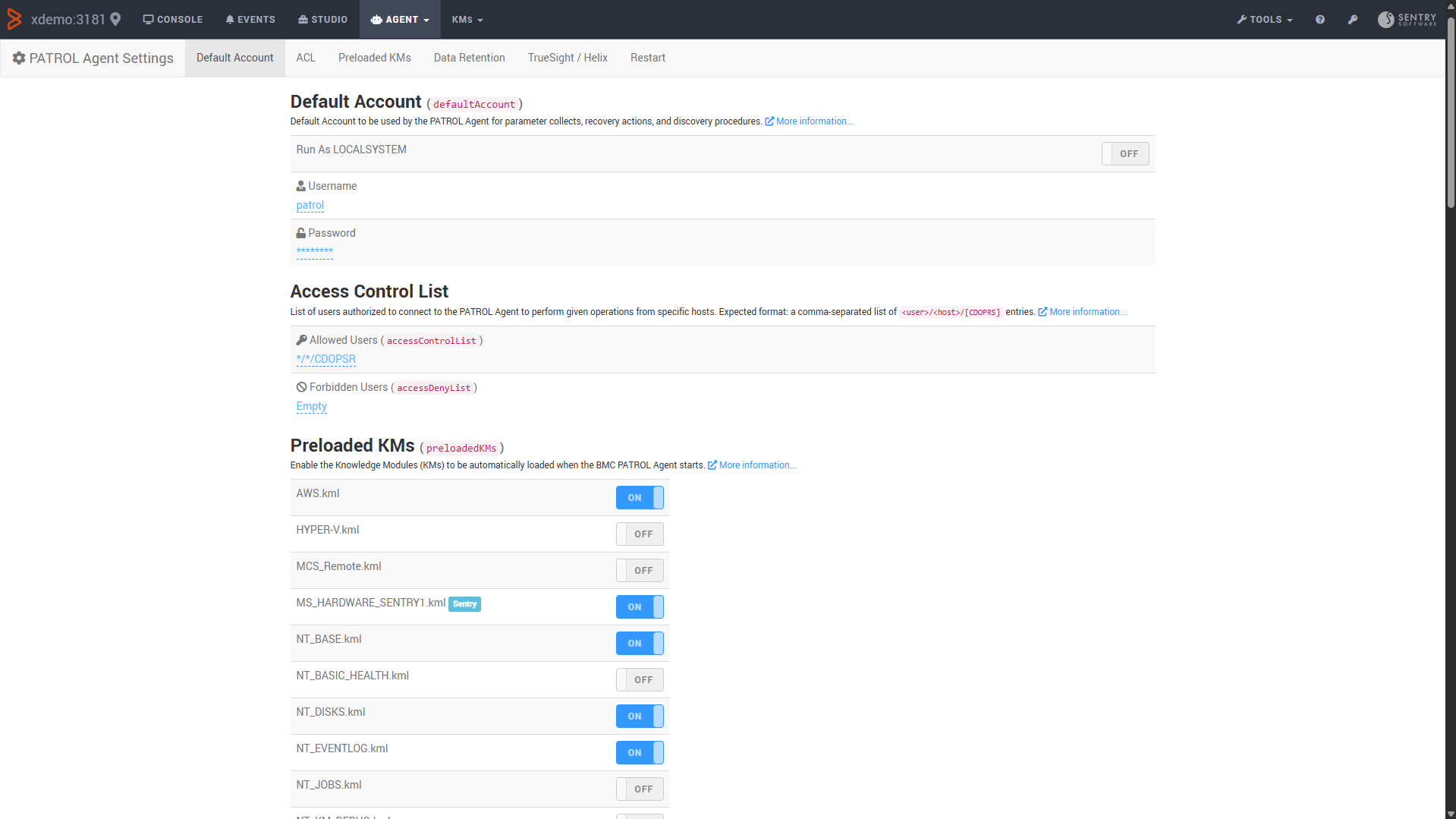
Task: Click the Sentry badge next to MS_HARDWARE_SENTRY1.kml
Action: point(464,604)
